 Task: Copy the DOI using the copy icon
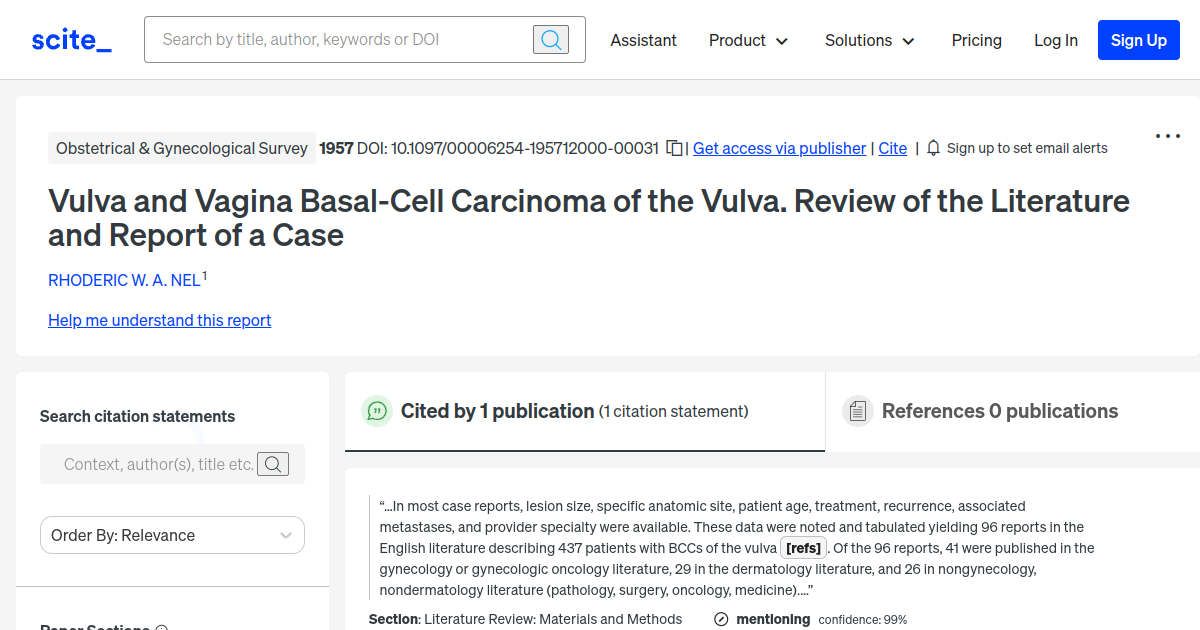pos(676,146)
